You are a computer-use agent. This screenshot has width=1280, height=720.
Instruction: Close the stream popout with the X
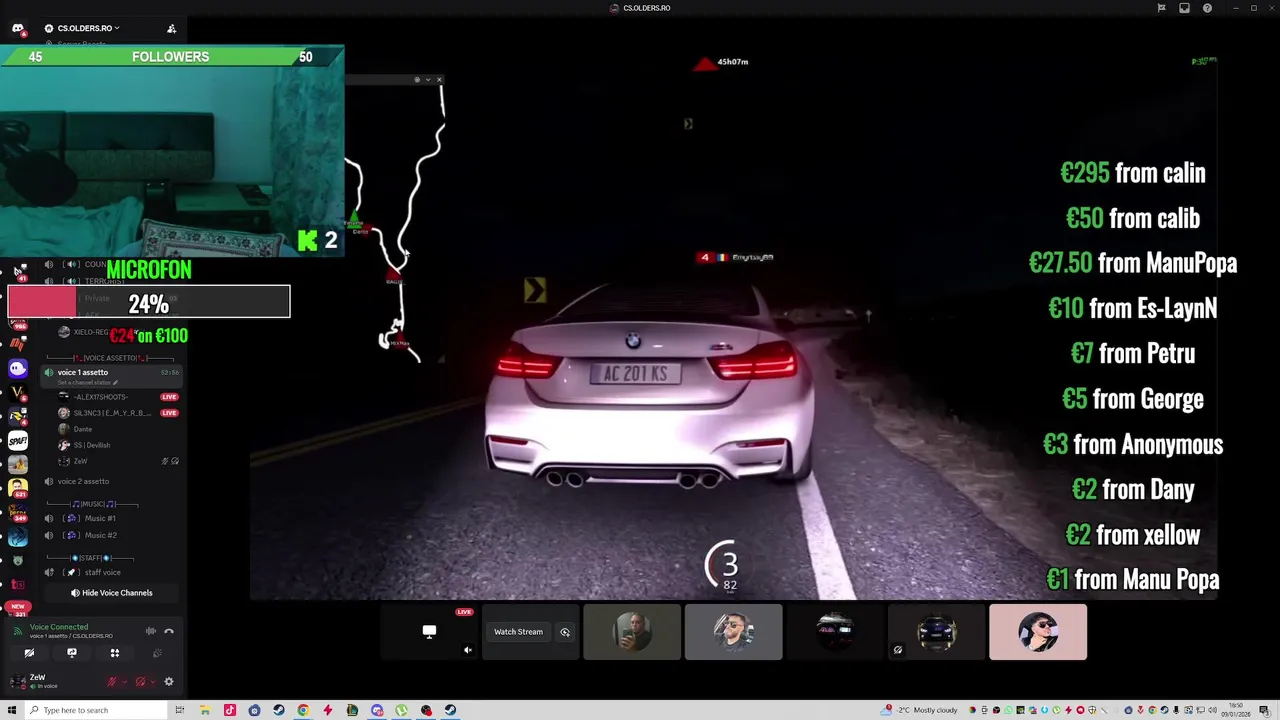point(440,80)
